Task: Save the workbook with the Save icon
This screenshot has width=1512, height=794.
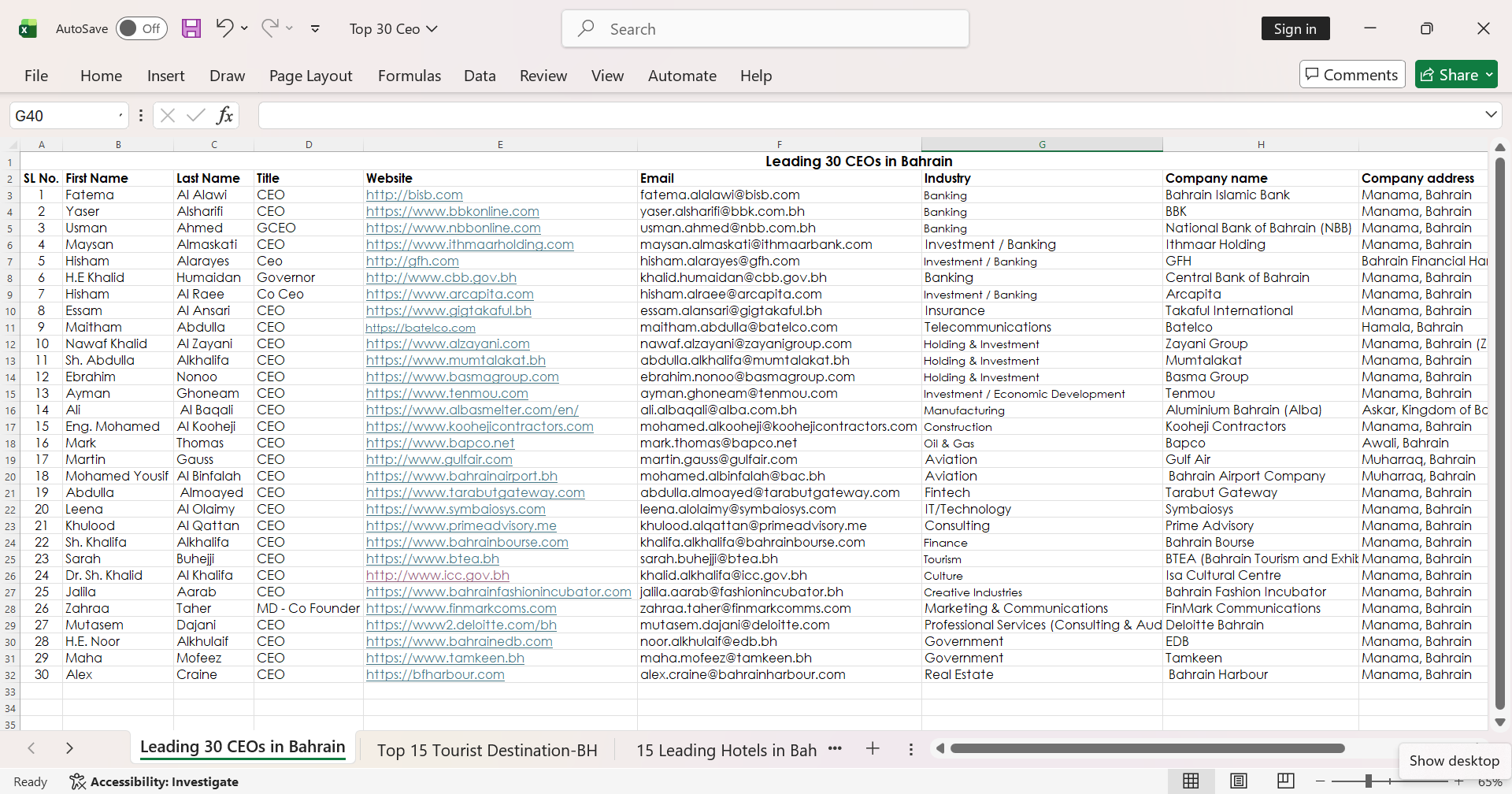Action: tap(191, 29)
